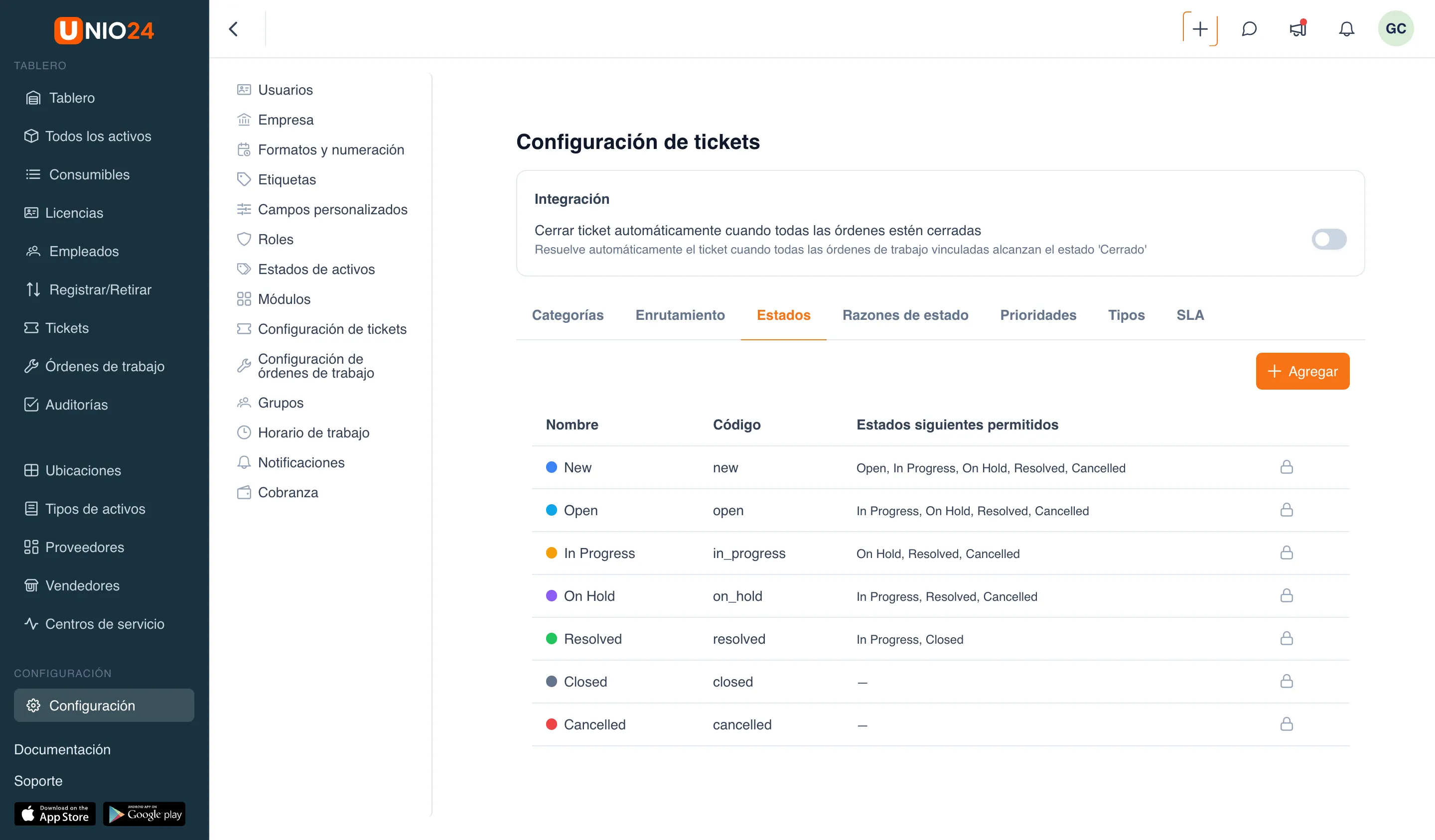Screen dimensions: 1435x840
Task: Open the chat bubble icon
Action: coord(1249,29)
